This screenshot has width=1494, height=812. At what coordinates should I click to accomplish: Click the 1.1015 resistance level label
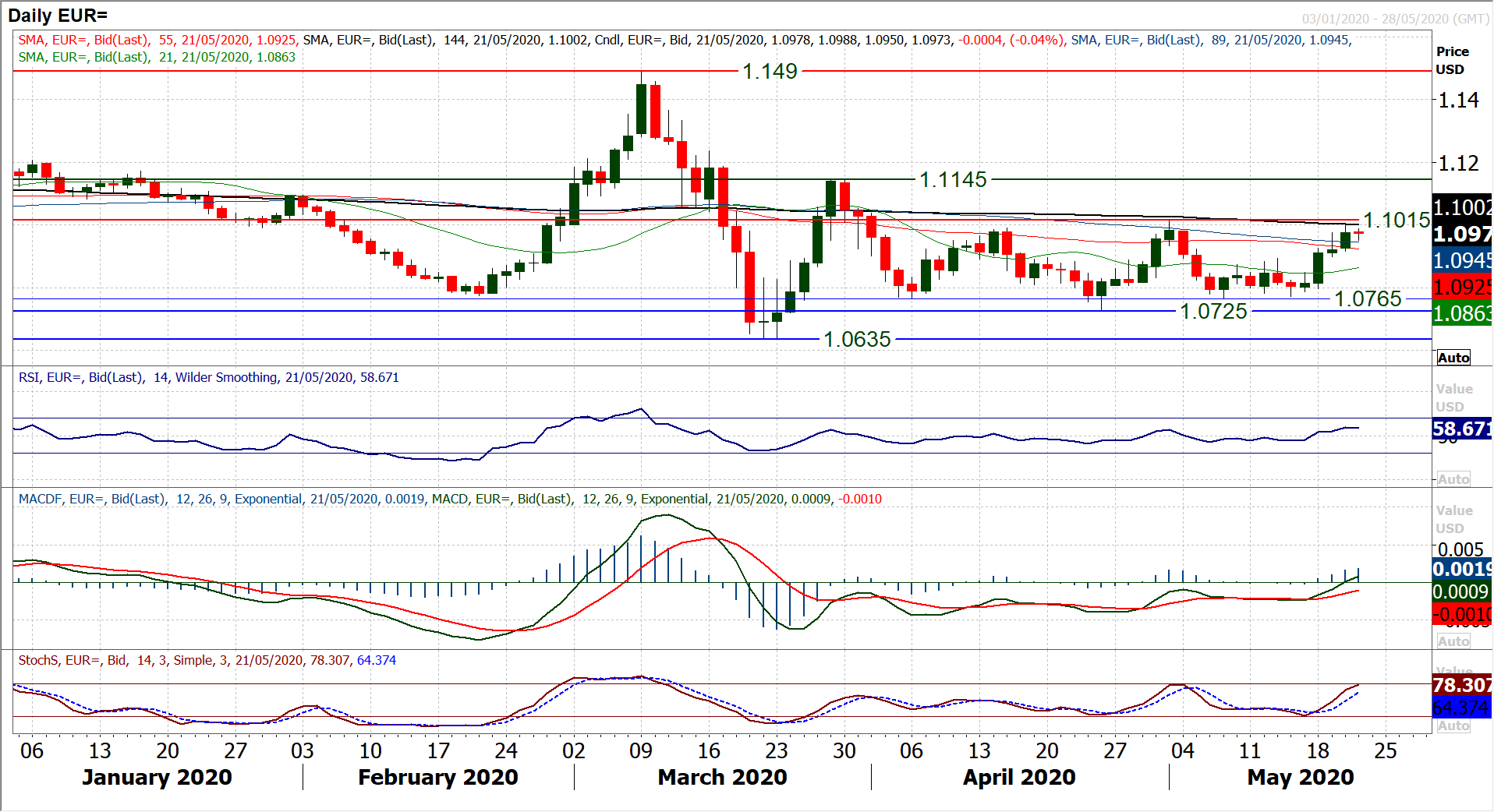pos(1396,221)
